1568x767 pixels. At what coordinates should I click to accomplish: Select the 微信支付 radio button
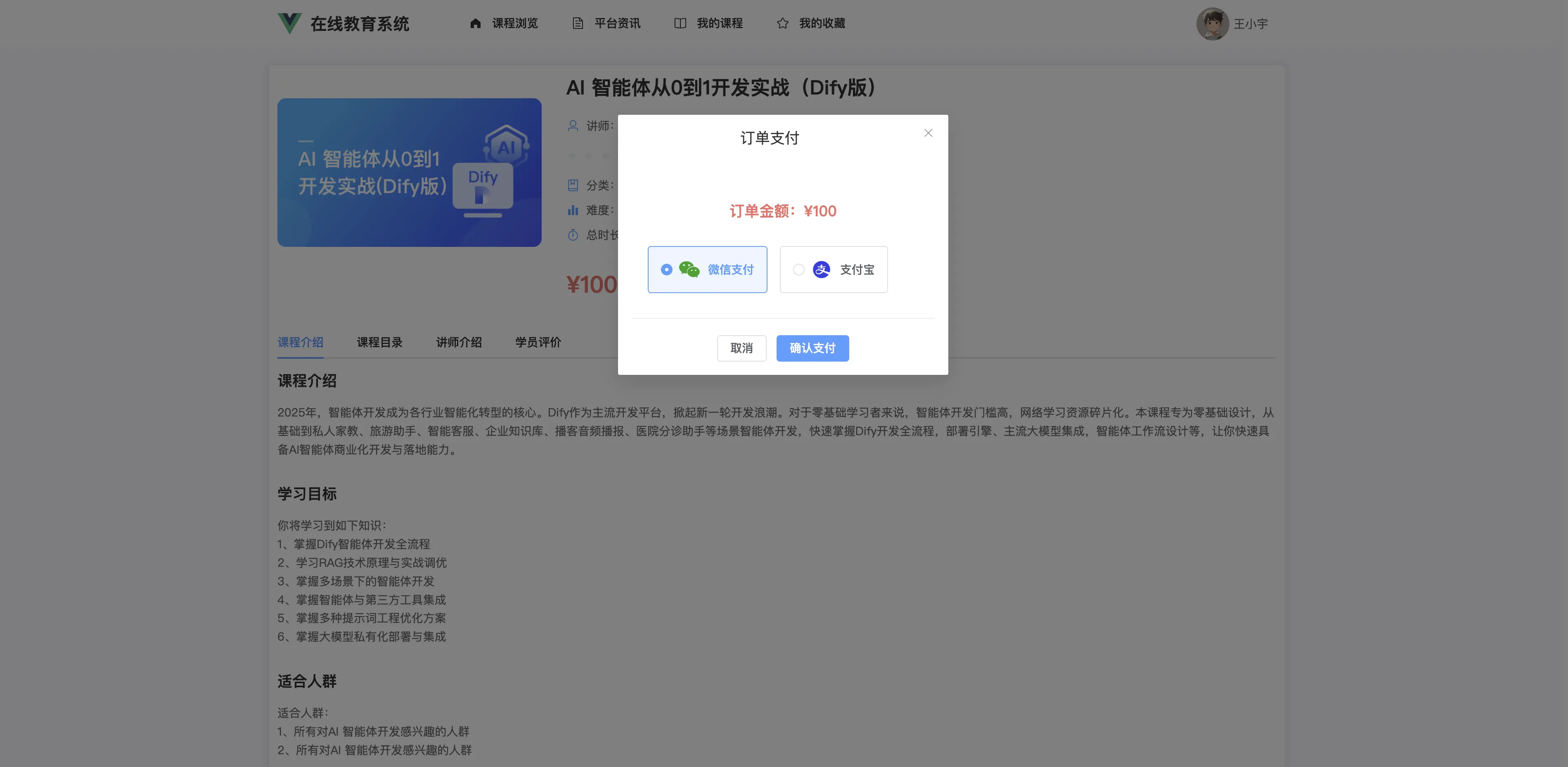click(x=666, y=269)
